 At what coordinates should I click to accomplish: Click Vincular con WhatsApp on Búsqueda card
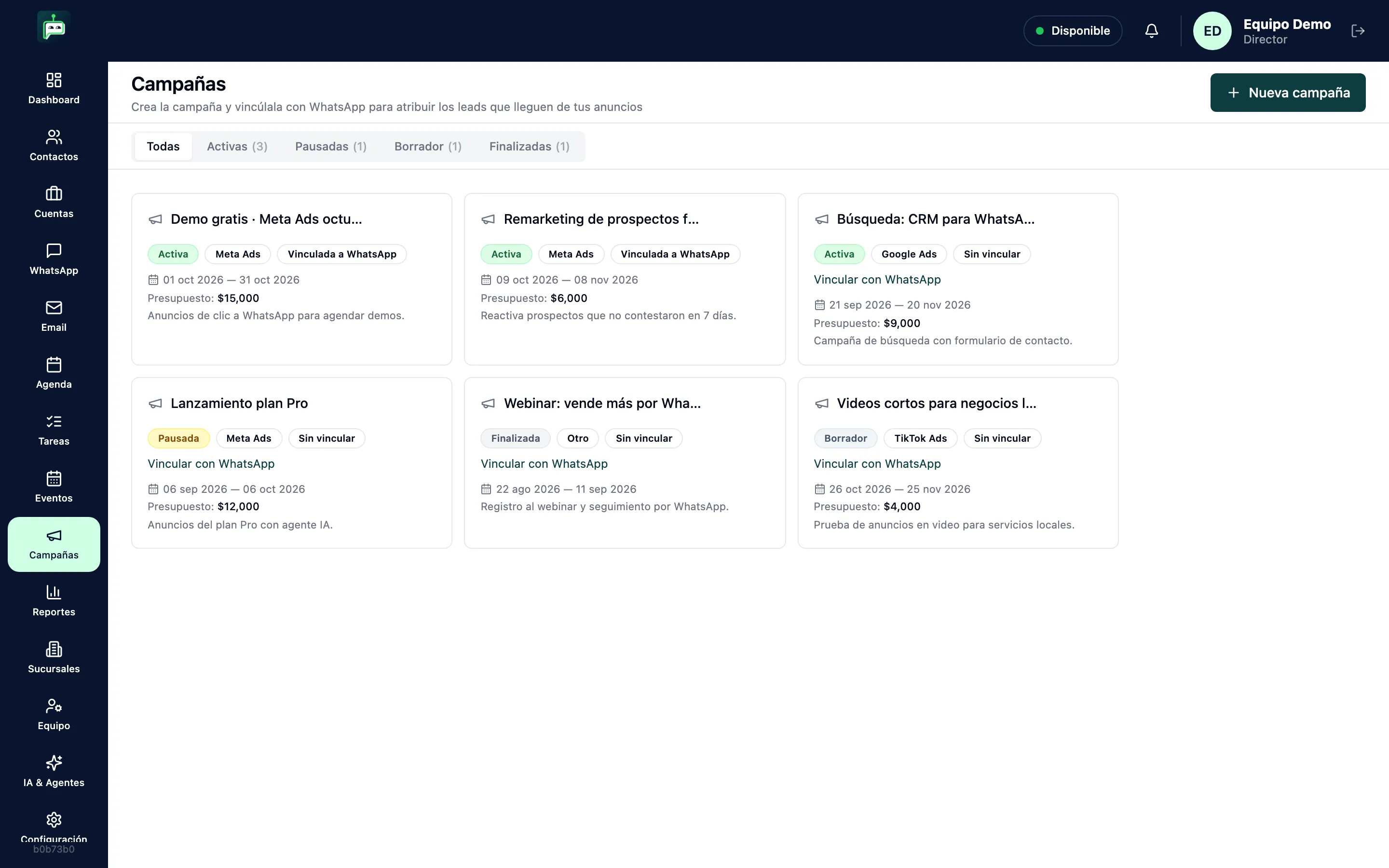[x=877, y=280]
